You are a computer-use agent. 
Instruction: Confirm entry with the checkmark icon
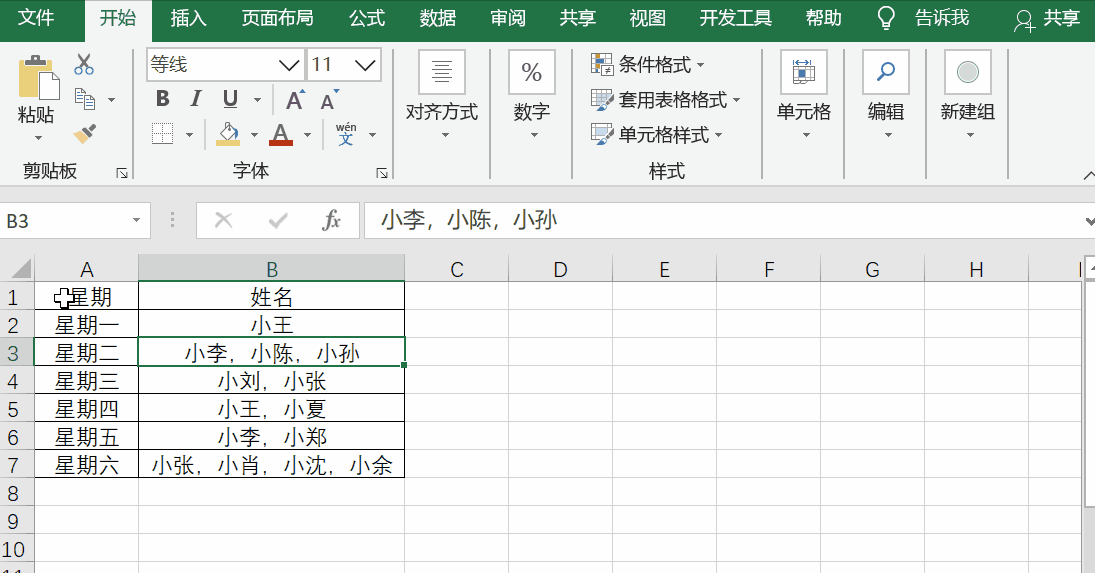278,221
